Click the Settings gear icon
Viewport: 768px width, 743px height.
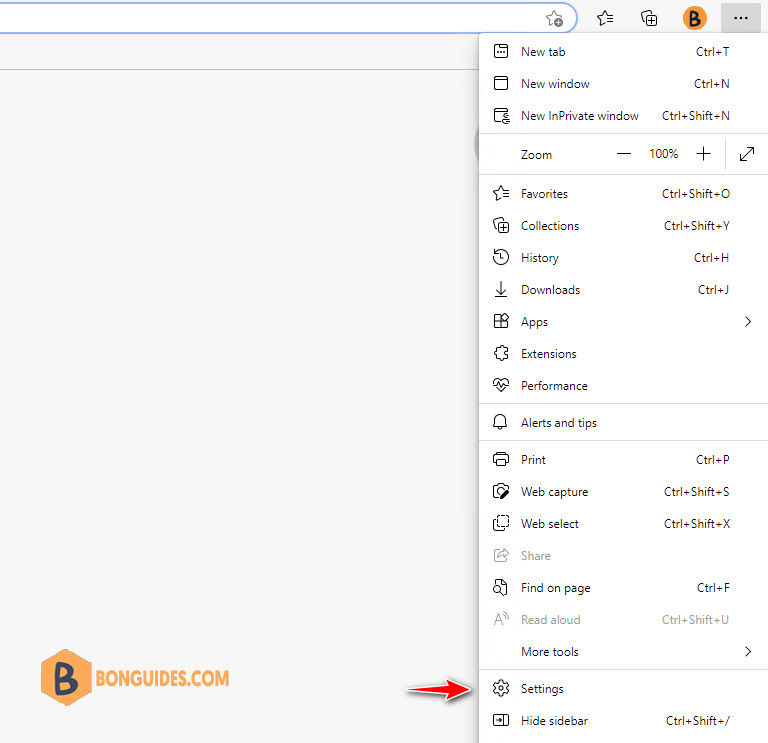click(x=501, y=688)
